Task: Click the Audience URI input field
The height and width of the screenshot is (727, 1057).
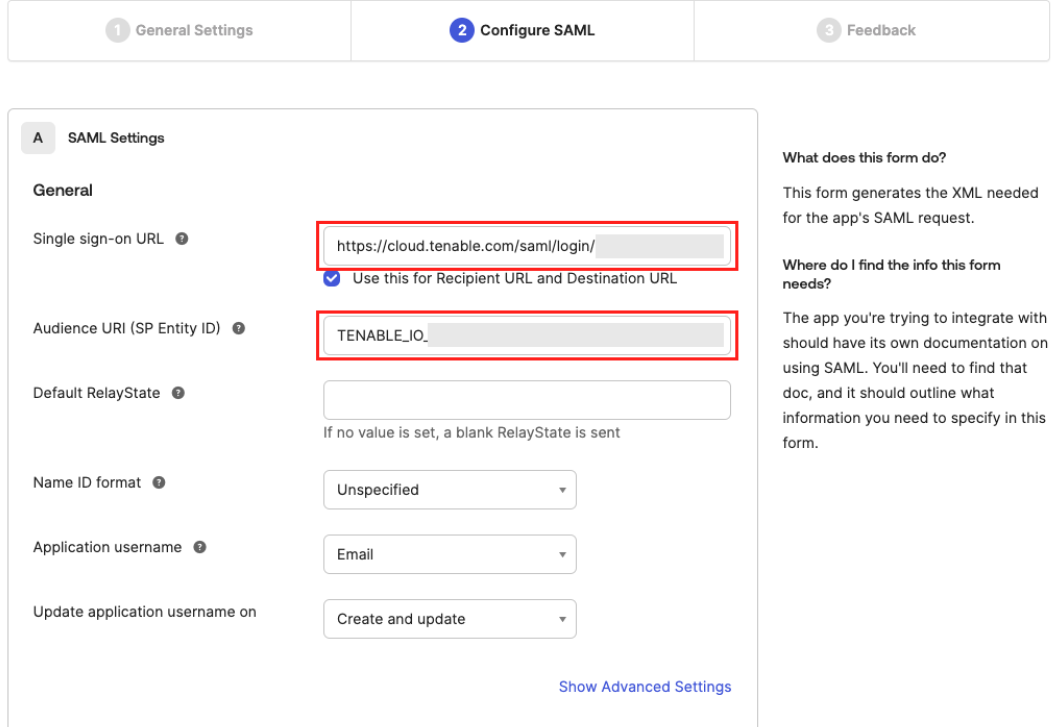Action: (x=526, y=336)
